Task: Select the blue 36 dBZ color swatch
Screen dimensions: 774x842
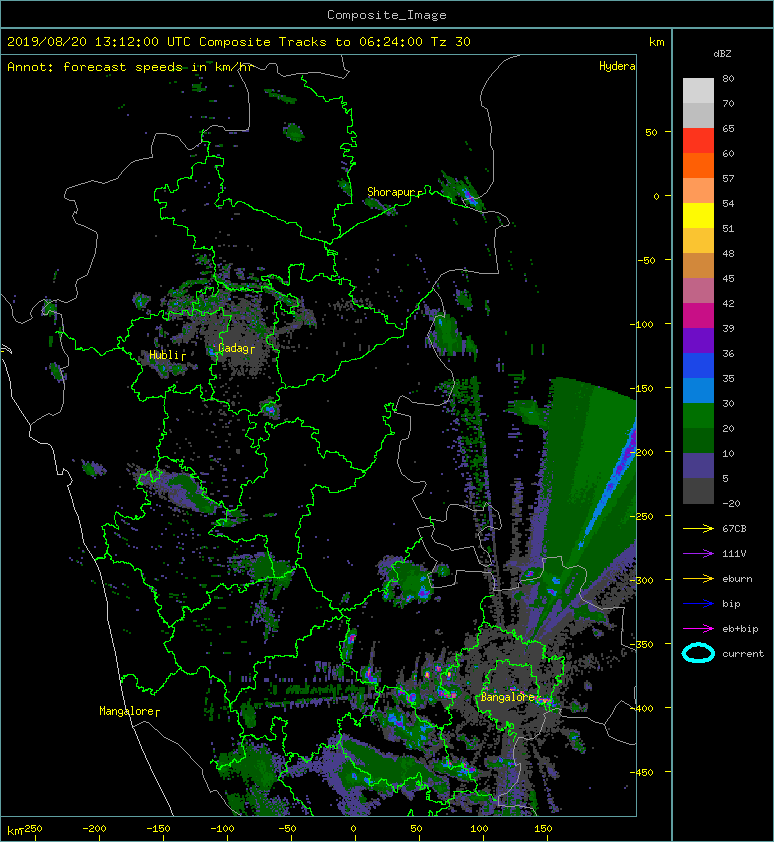Action: pos(698,366)
